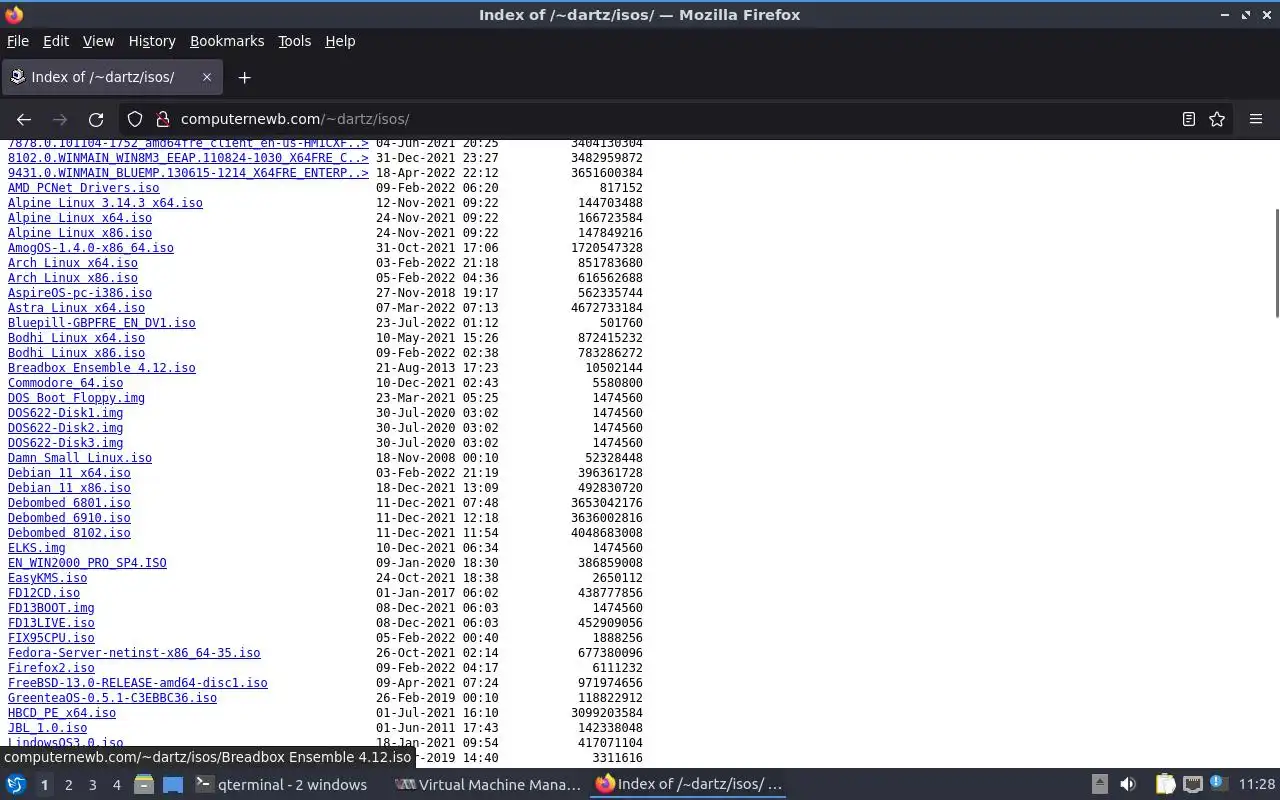Click the Debombed_6801.iso link
This screenshot has width=1280, height=800.
69,503
